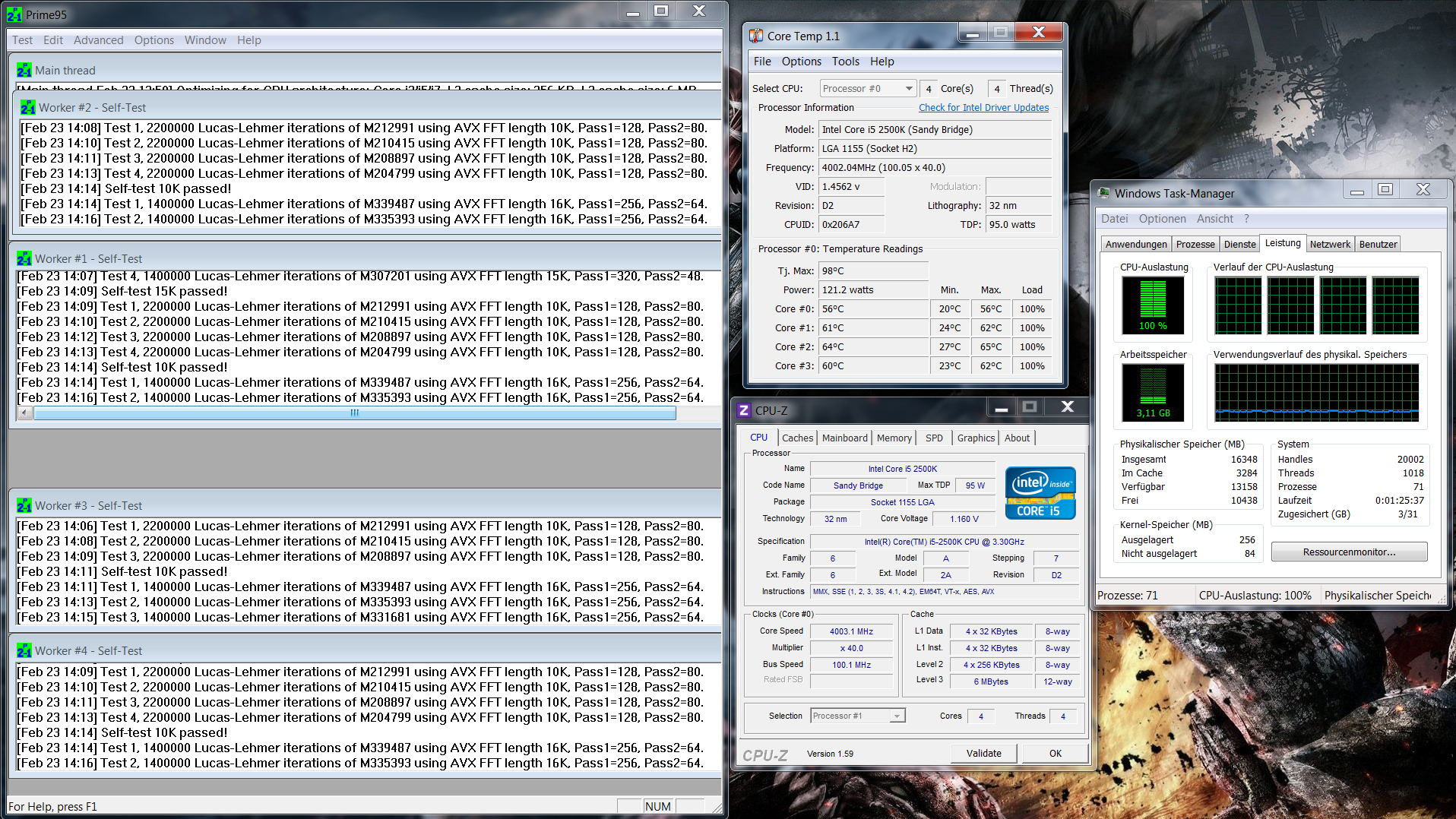Viewport: 1456px width, 819px height.
Task: Click the Core Voltage value 1.160 V
Action: coord(964,519)
